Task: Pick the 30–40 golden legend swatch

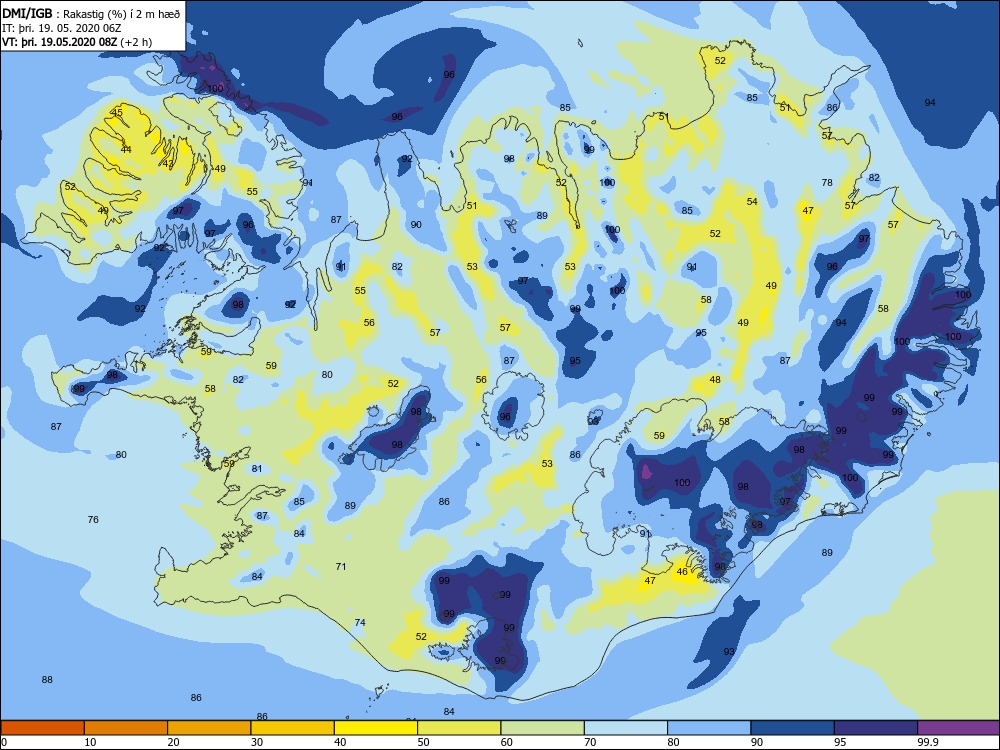Action: (x=293, y=728)
